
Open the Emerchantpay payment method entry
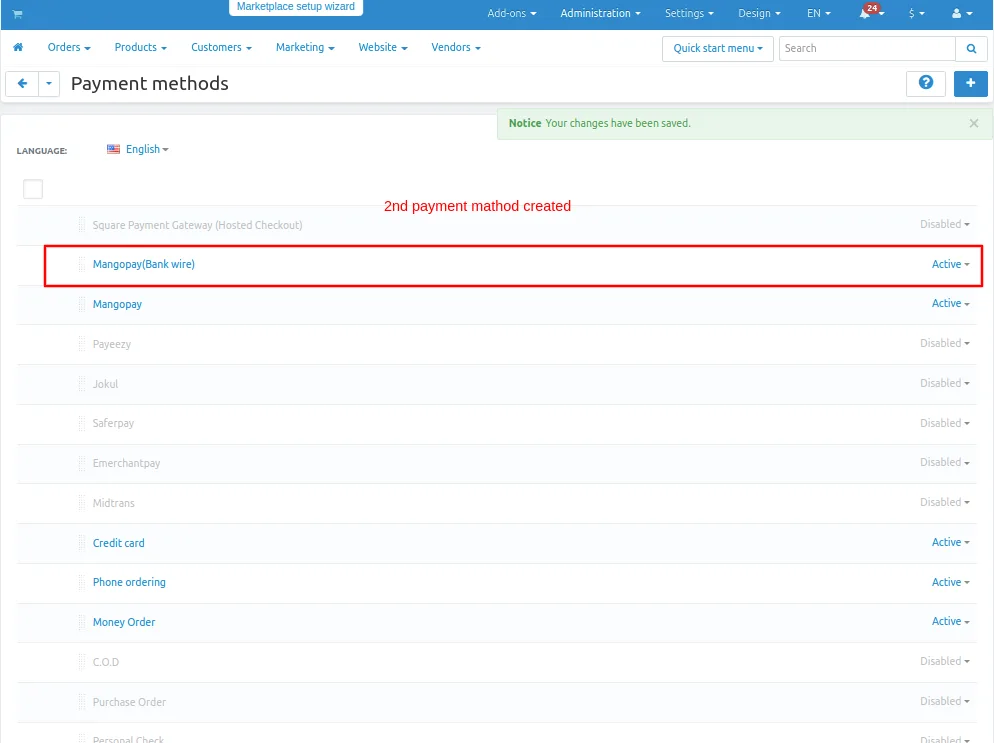(126, 463)
